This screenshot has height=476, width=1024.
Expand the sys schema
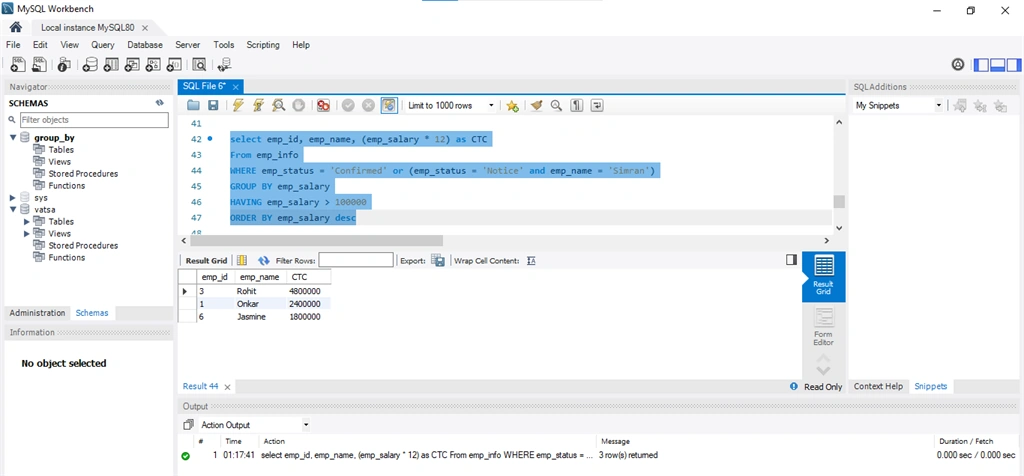[13, 197]
